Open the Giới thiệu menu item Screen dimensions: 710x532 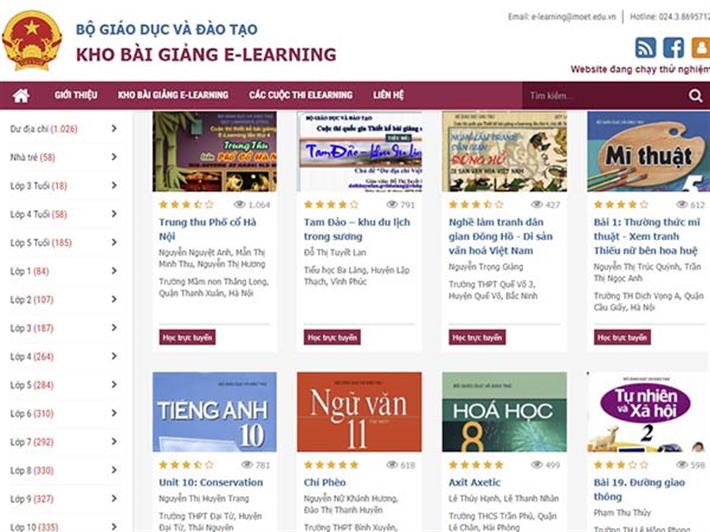click(x=76, y=95)
